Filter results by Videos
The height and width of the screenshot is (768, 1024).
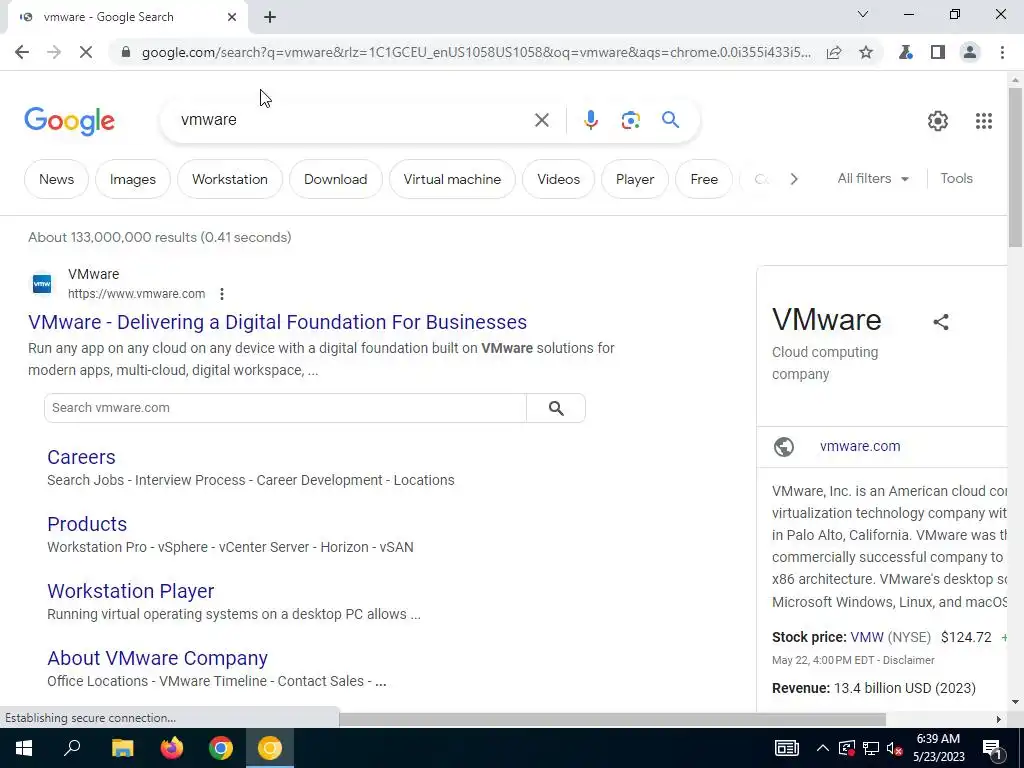pyautogui.click(x=558, y=179)
